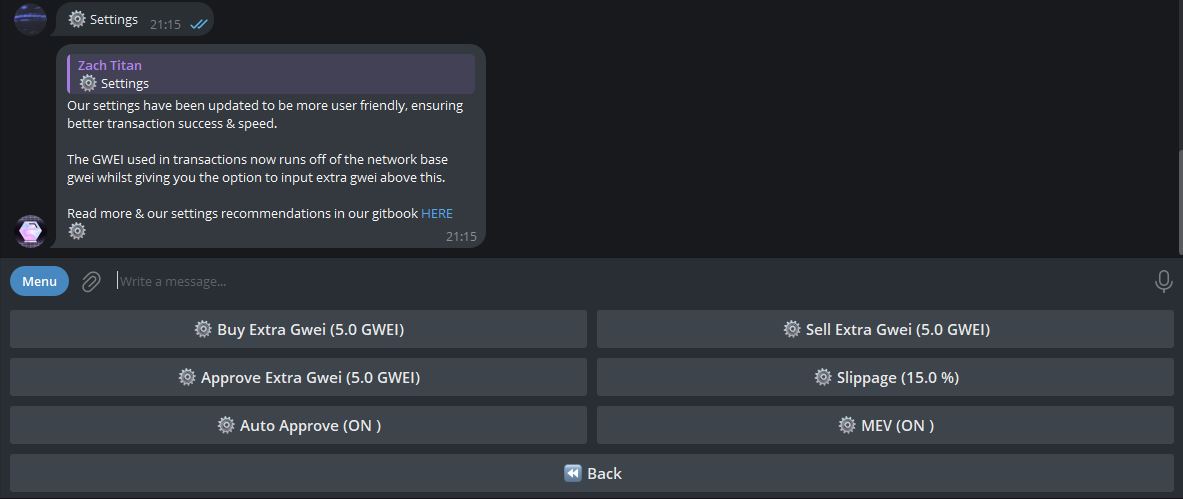This screenshot has width=1183, height=499.
Task: Click the gear emoji below gitbook line
Action: [x=77, y=231]
